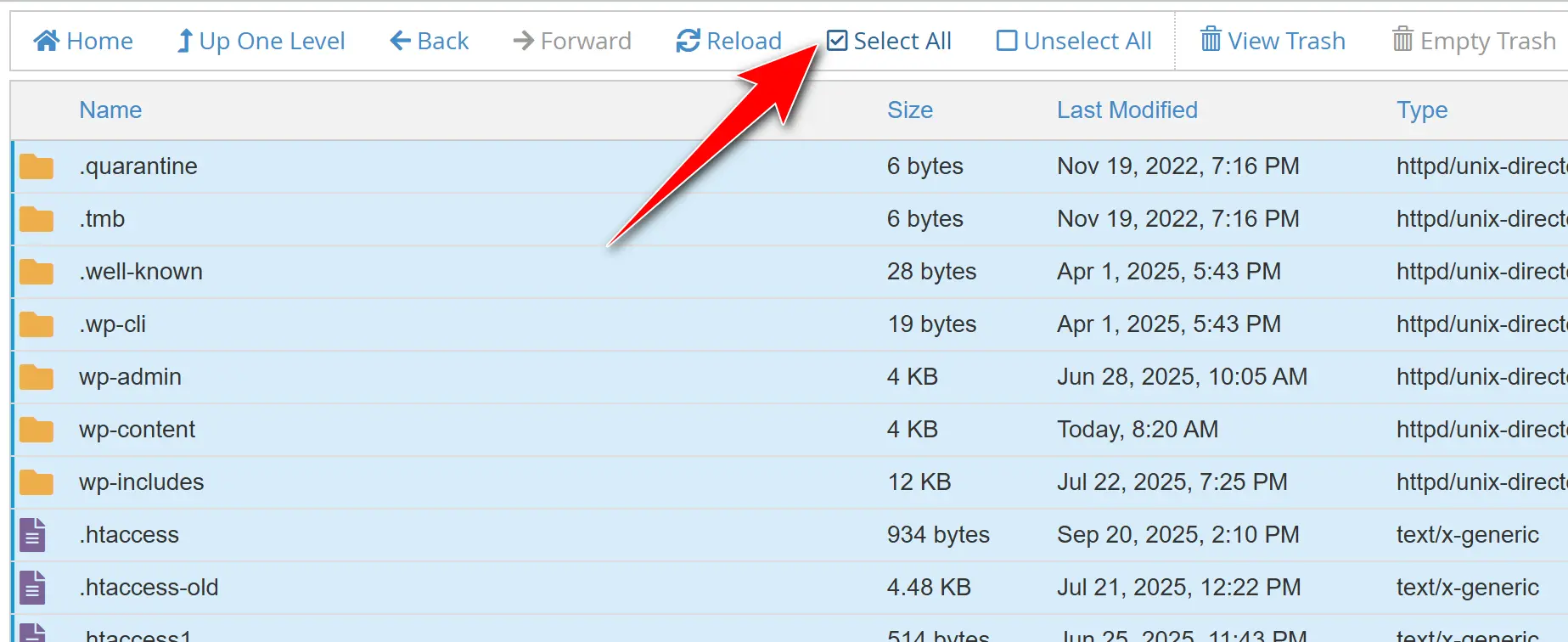Image resolution: width=1568 pixels, height=642 pixels.
Task: Click the .quarantine folder icon
Action: pyautogui.click(x=37, y=166)
